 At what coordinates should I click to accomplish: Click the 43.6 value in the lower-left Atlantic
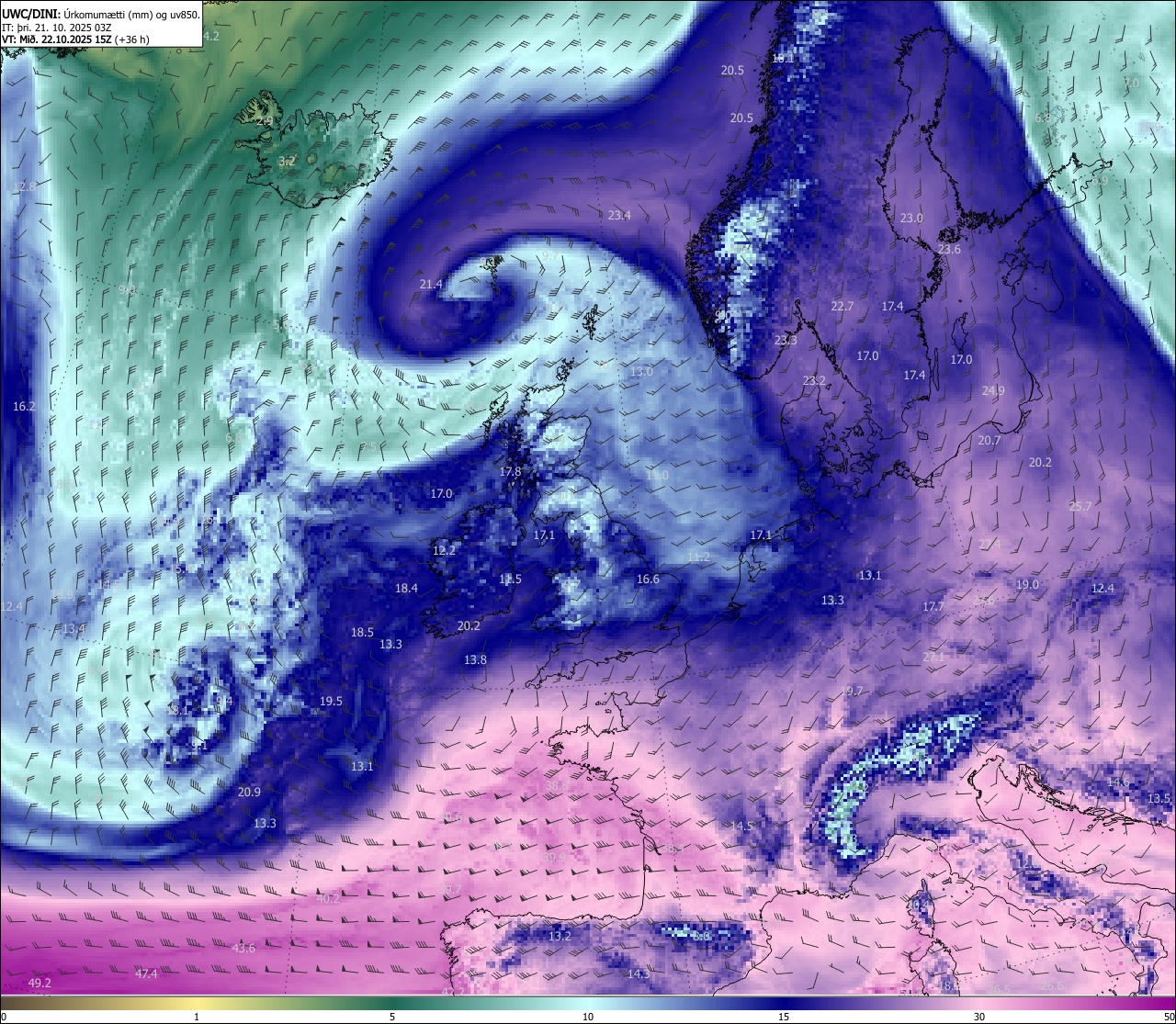pyautogui.click(x=243, y=949)
